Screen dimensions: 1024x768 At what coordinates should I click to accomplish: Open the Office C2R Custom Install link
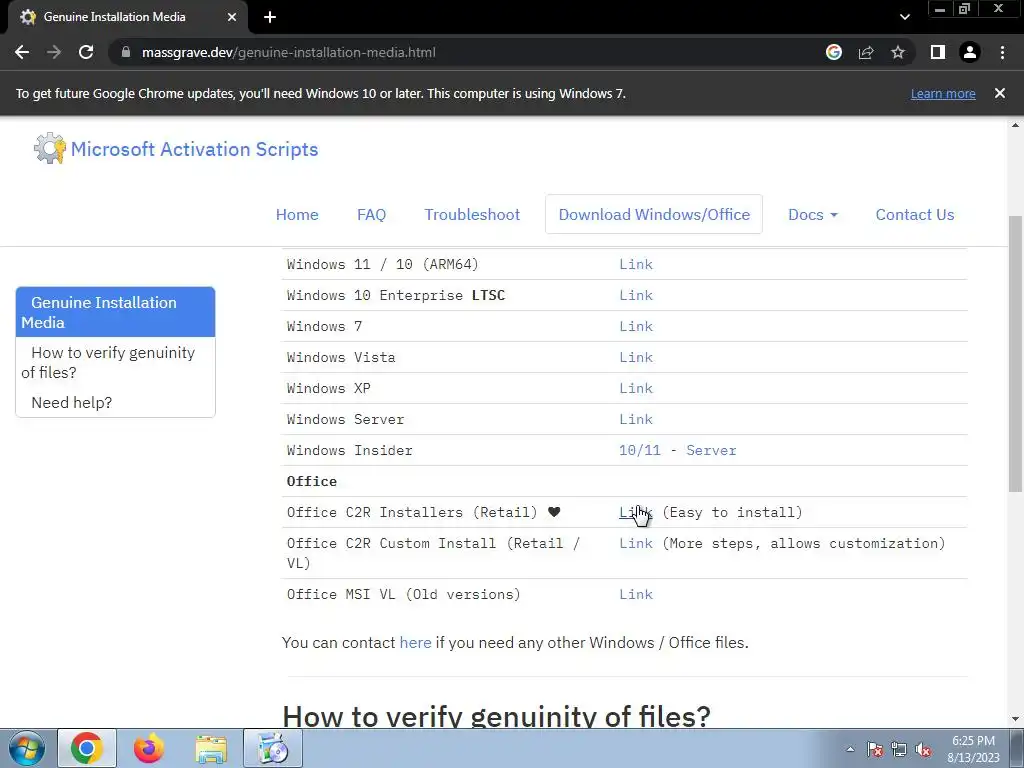[636, 543]
